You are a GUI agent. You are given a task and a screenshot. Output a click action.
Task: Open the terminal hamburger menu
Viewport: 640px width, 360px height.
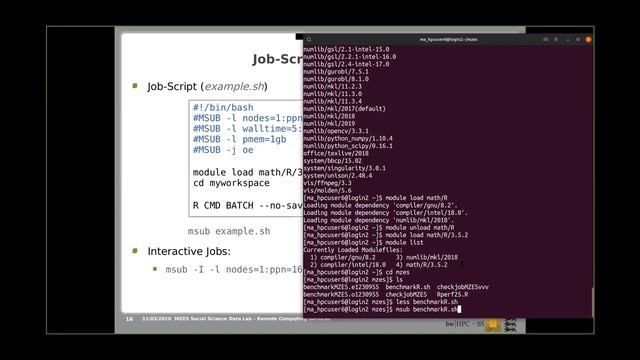coord(556,40)
